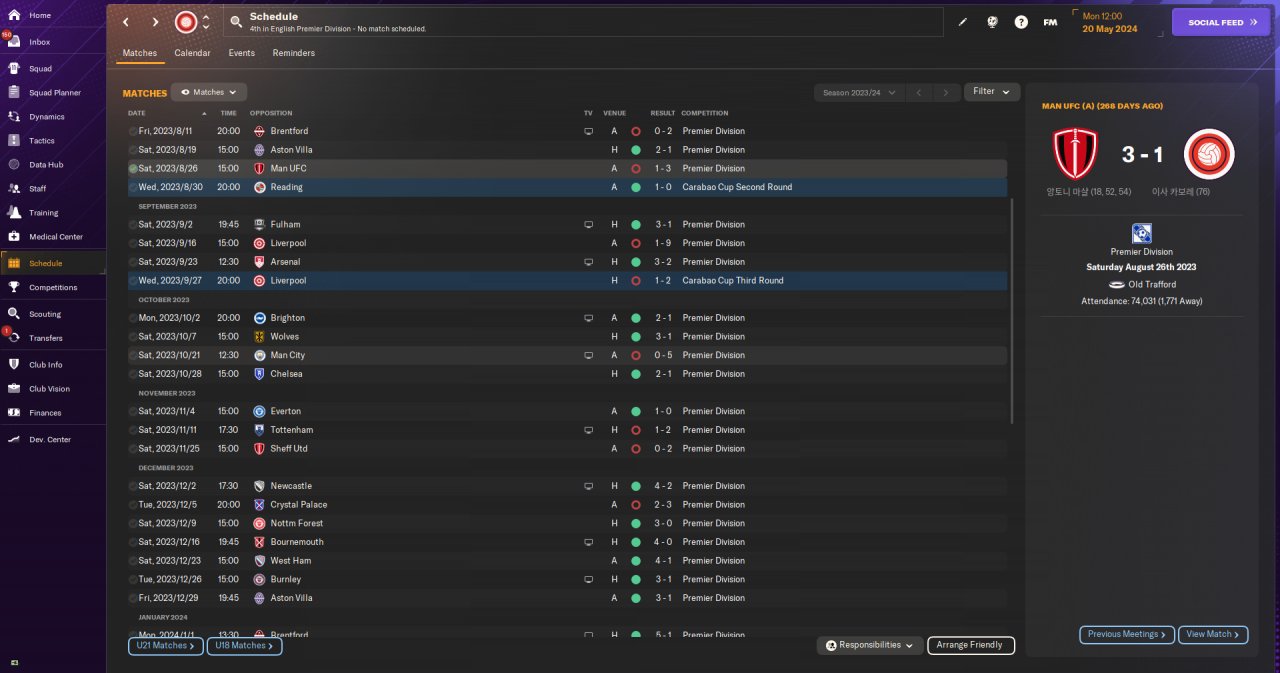The width and height of the screenshot is (1280, 673).
Task: Open the Competitions trophy icon
Action: click(x=14, y=288)
